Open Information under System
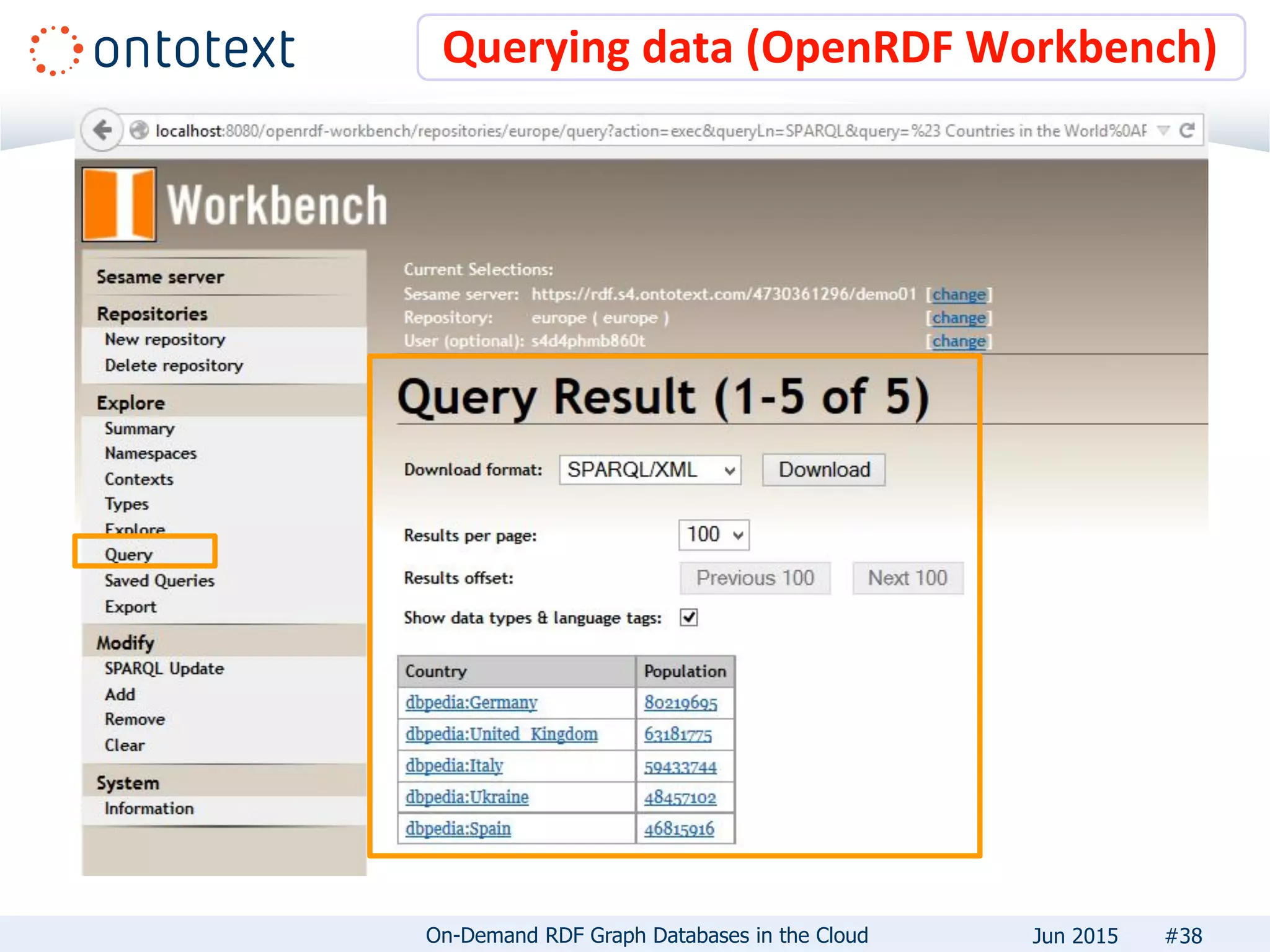The image size is (1270, 952). coord(149,809)
